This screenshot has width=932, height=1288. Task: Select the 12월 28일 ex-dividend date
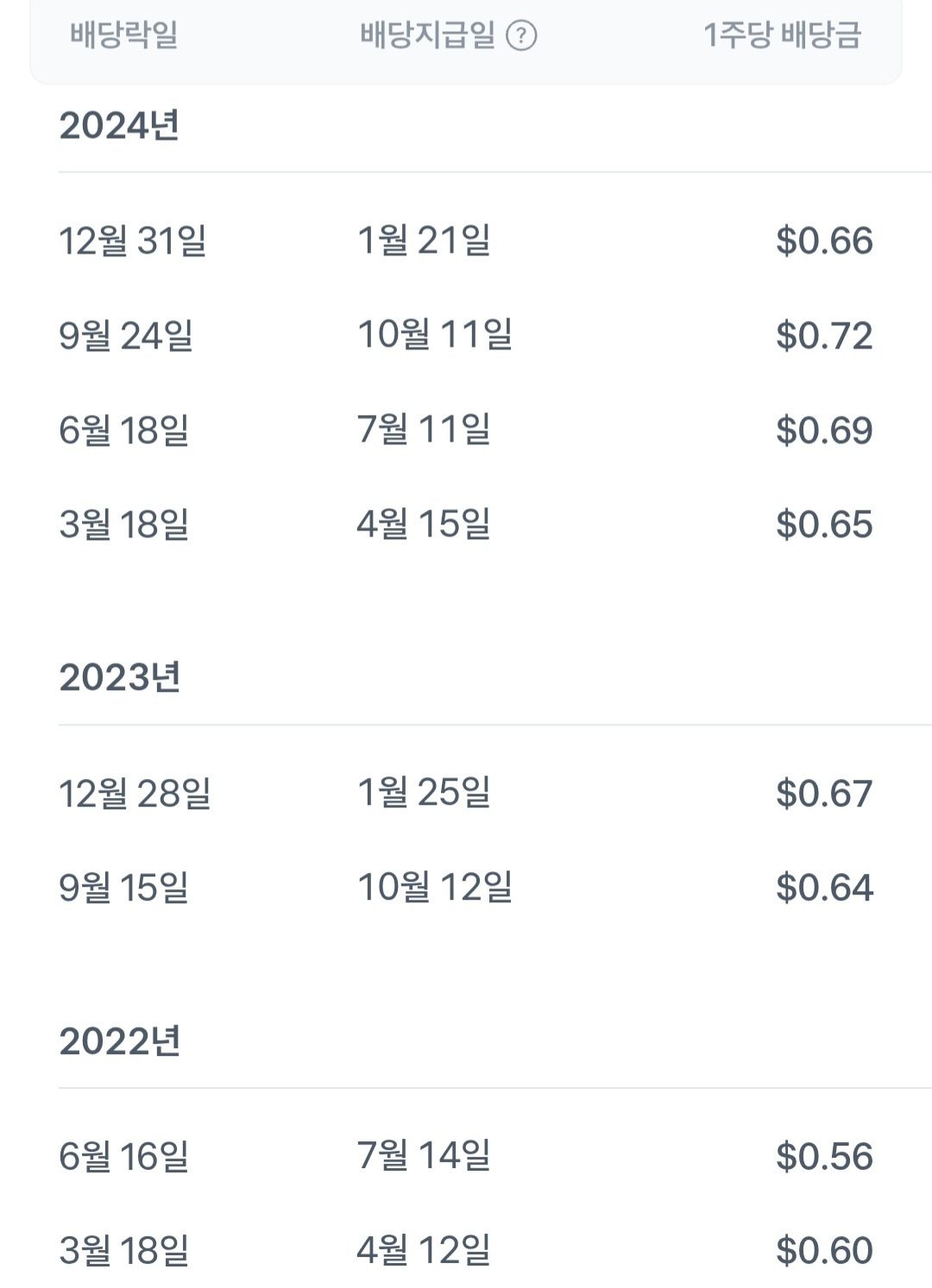pyautogui.click(x=135, y=794)
